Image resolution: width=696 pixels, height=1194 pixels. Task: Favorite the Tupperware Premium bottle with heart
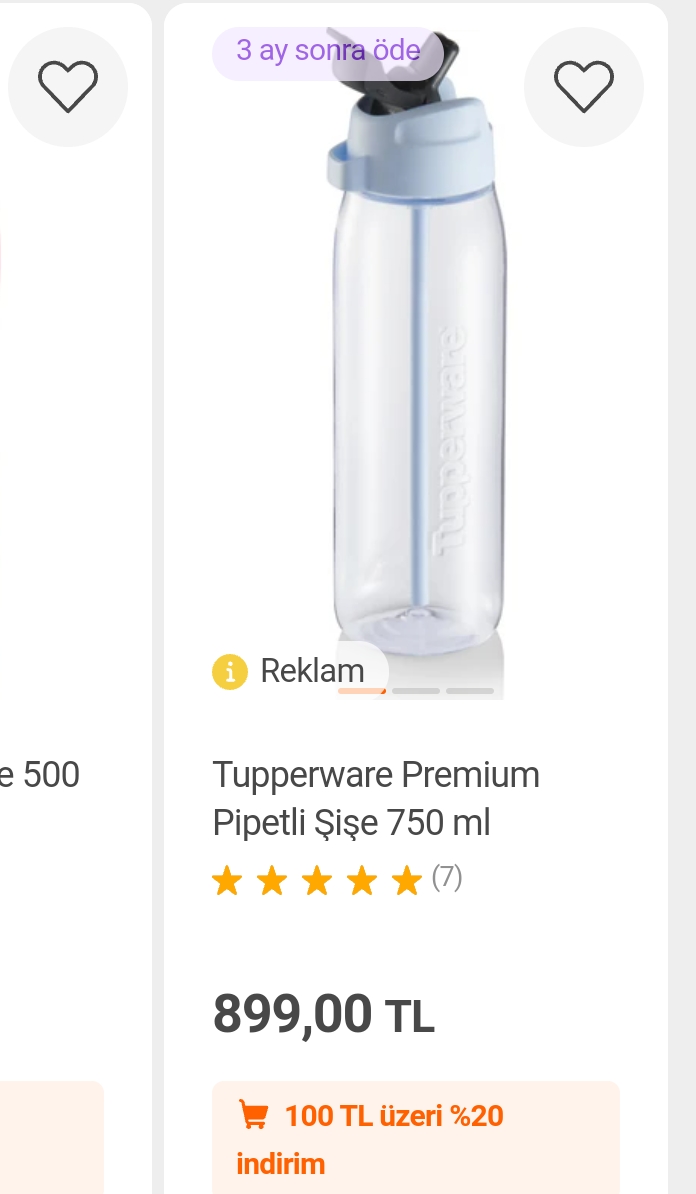pyautogui.click(x=584, y=87)
